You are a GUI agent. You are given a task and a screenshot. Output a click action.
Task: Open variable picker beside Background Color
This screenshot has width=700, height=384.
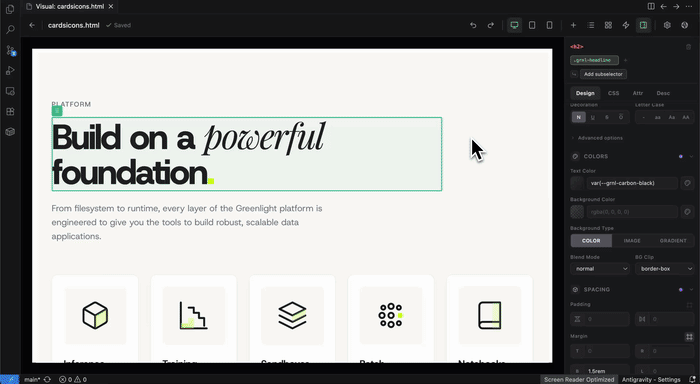click(x=687, y=212)
